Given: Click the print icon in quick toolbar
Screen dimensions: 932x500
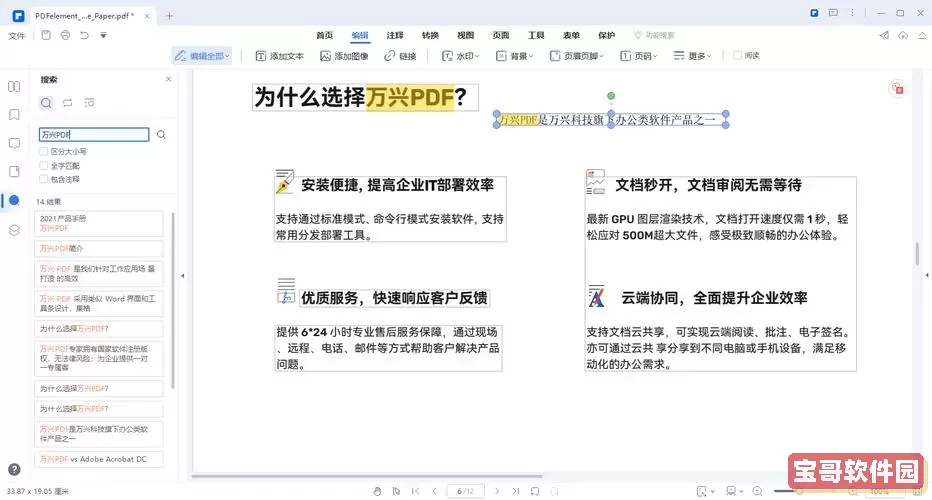Looking at the screenshot, I should (66, 35).
